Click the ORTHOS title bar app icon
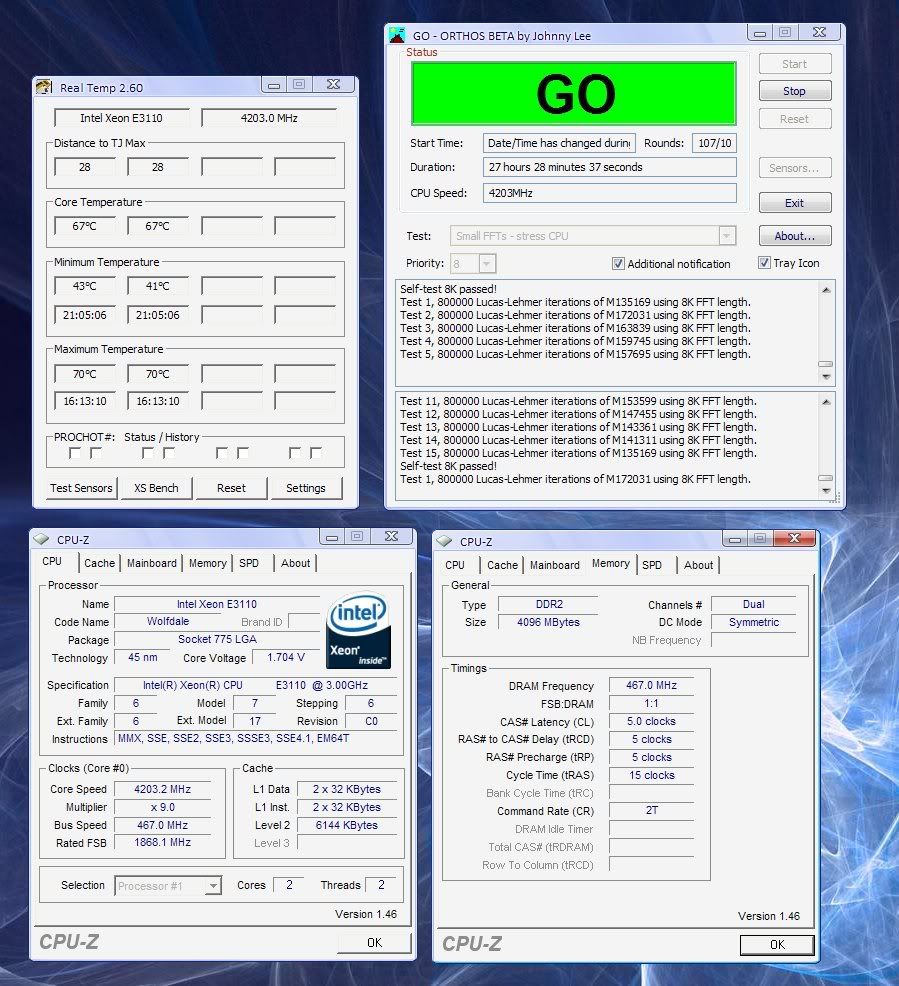 click(x=397, y=35)
